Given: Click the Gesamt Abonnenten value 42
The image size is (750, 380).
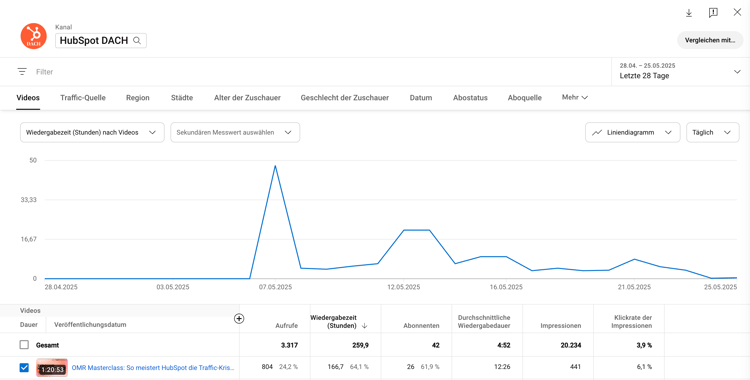Looking at the screenshot, I should (x=435, y=345).
